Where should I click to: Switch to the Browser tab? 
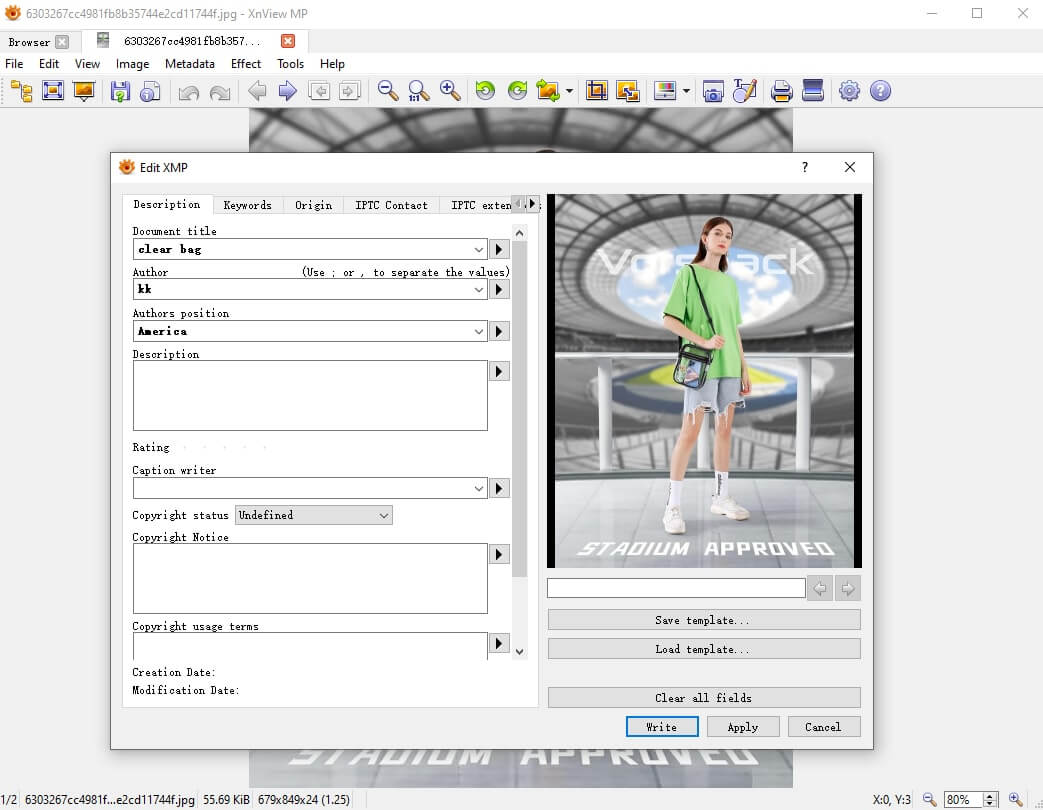pyautogui.click(x=29, y=42)
